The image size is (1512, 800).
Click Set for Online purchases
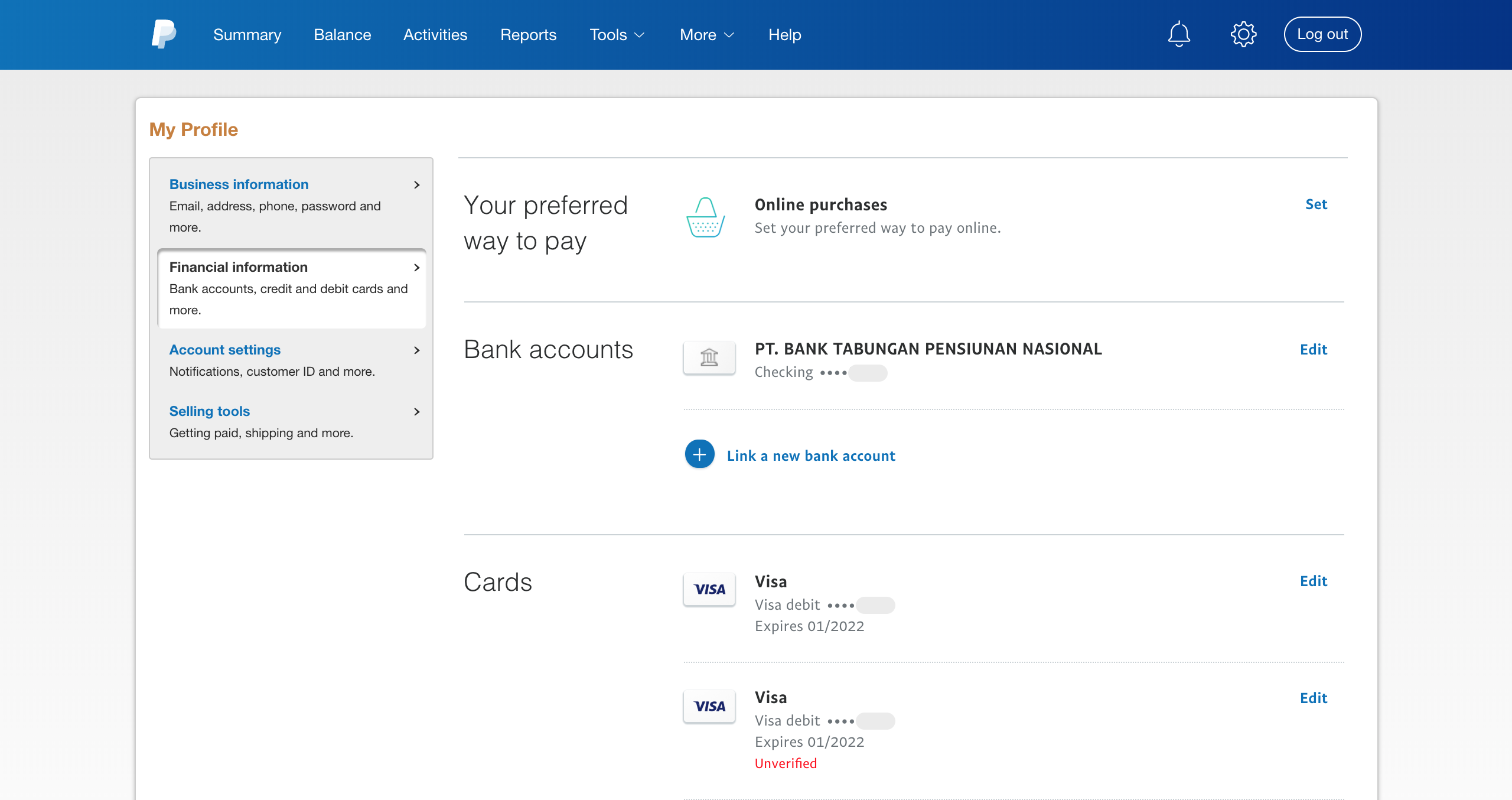1315,204
